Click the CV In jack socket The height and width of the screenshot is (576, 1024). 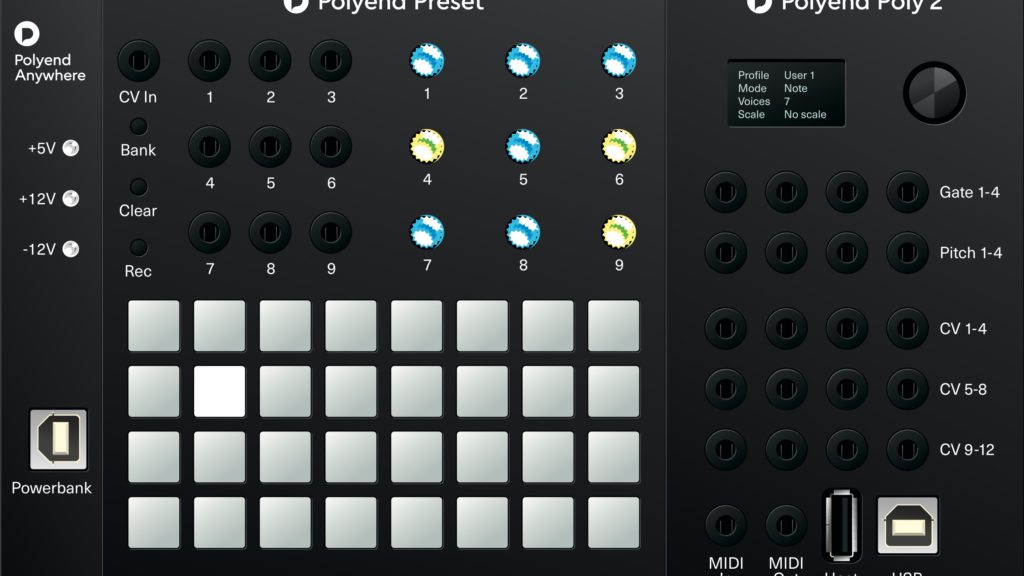[x=138, y=61]
